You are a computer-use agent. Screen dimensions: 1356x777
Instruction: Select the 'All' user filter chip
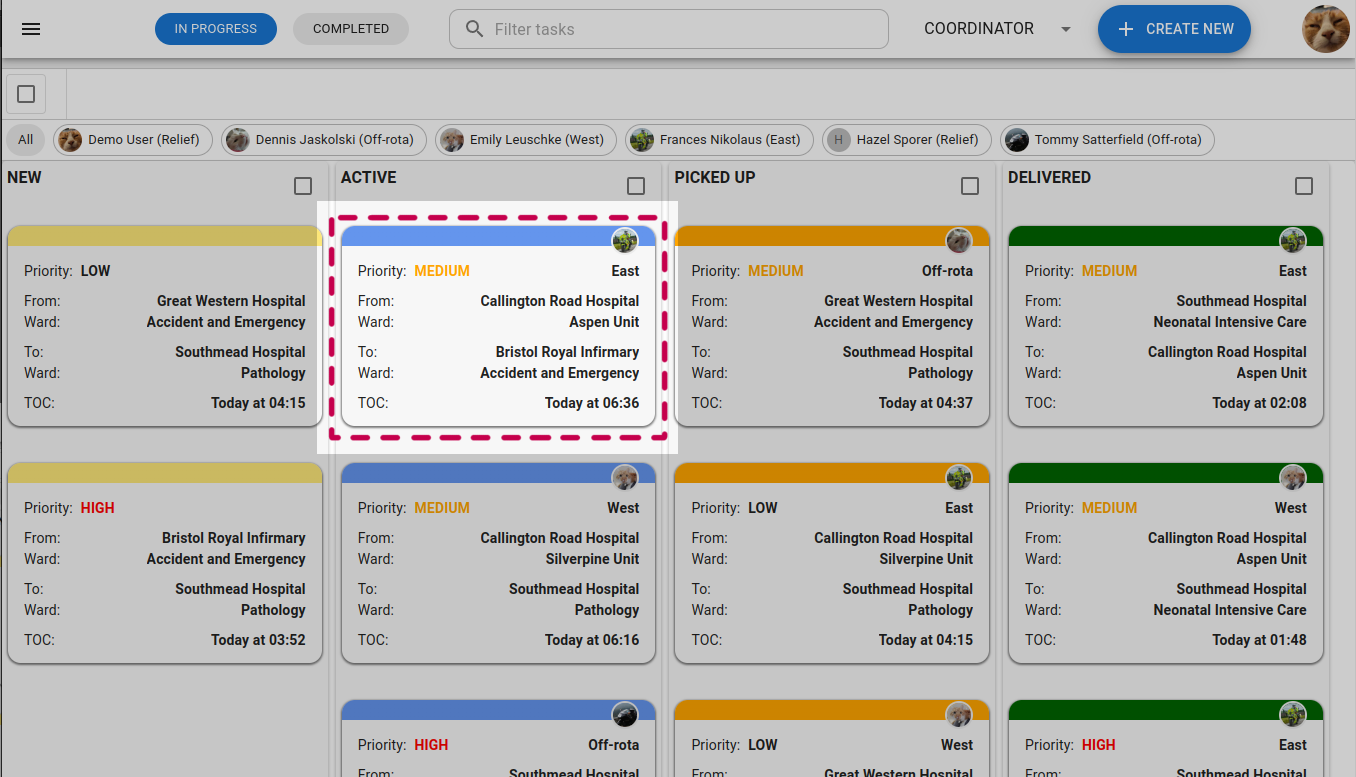[x=25, y=140]
